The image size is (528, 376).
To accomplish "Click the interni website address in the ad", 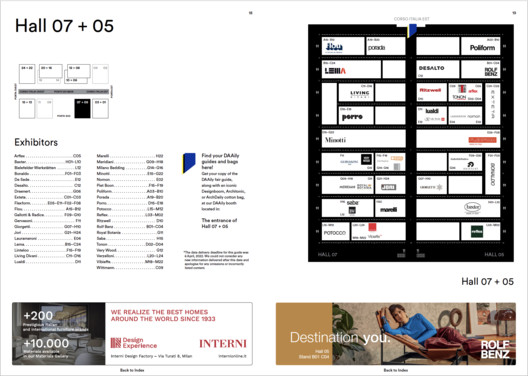I will click(x=232, y=356).
